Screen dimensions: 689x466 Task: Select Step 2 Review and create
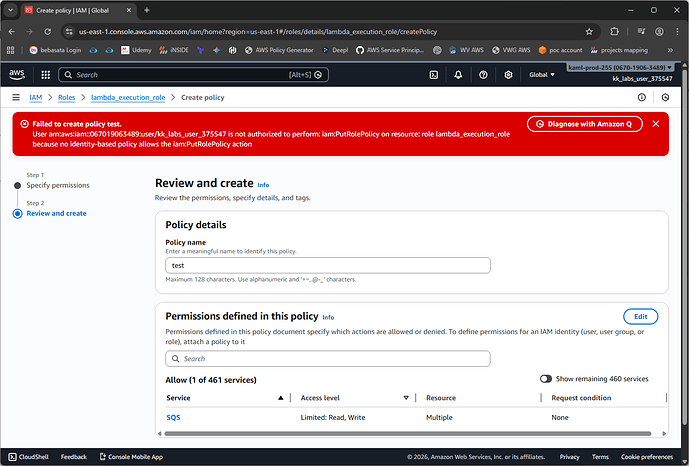(56, 213)
